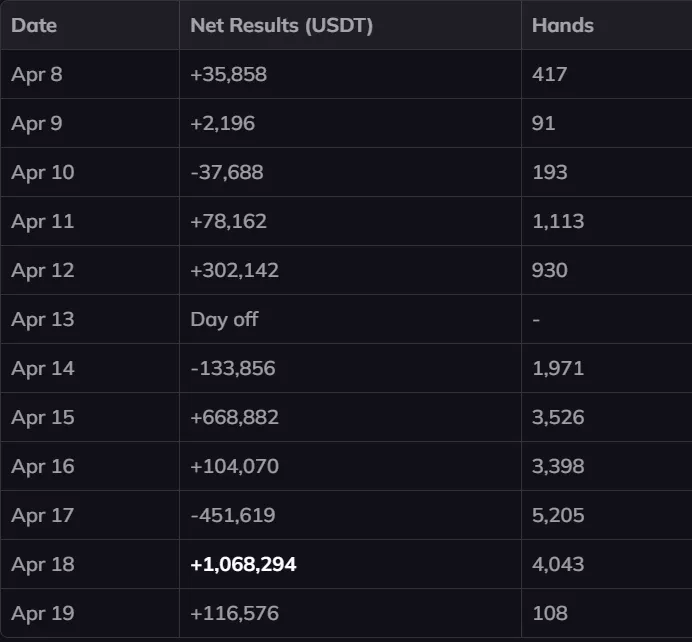Screen dimensions: 692x642
Task: Select the Apr 9 hands count 91
Action: click(x=544, y=123)
